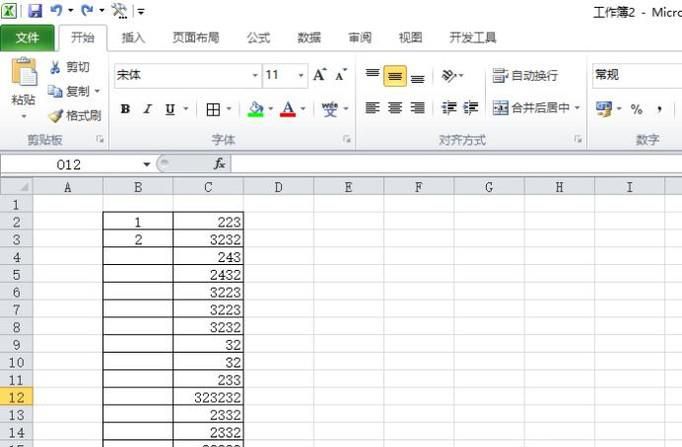The image size is (682, 447).
Task: Toggle 自动换行 wrap text
Action: click(525, 76)
